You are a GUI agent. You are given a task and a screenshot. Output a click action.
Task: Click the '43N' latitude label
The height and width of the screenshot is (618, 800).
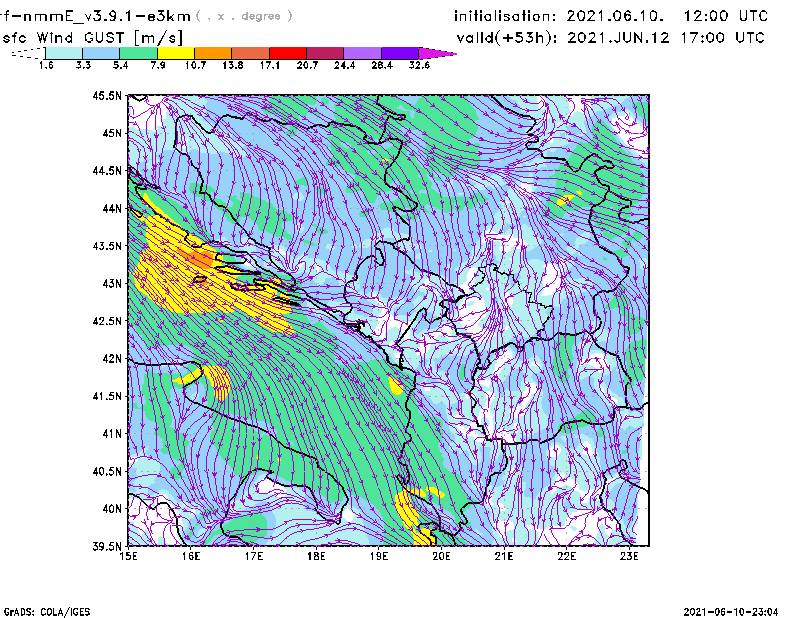[x=112, y=284]
